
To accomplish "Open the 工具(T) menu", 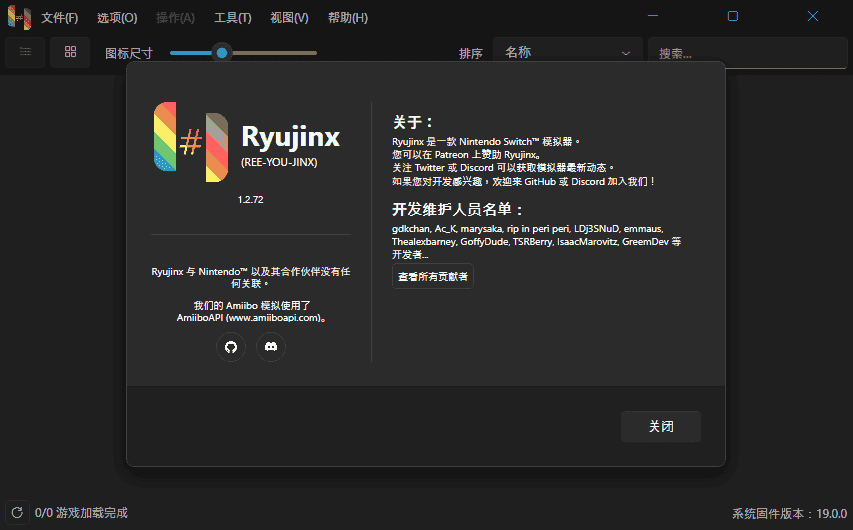I will [x=233, y=18].
